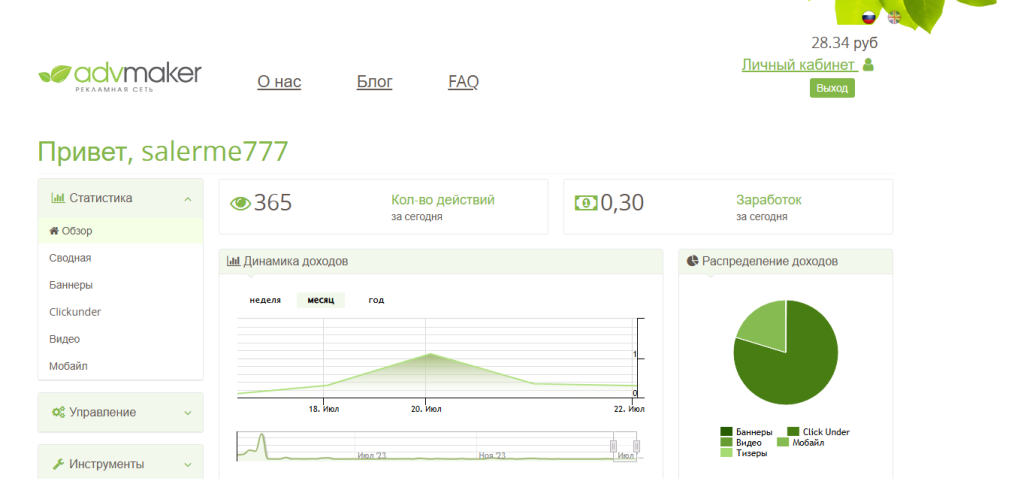This screenshot has height=487, width=1024.
Task: Click pie icon in Распределение доходов header
Action: point(693,261)
